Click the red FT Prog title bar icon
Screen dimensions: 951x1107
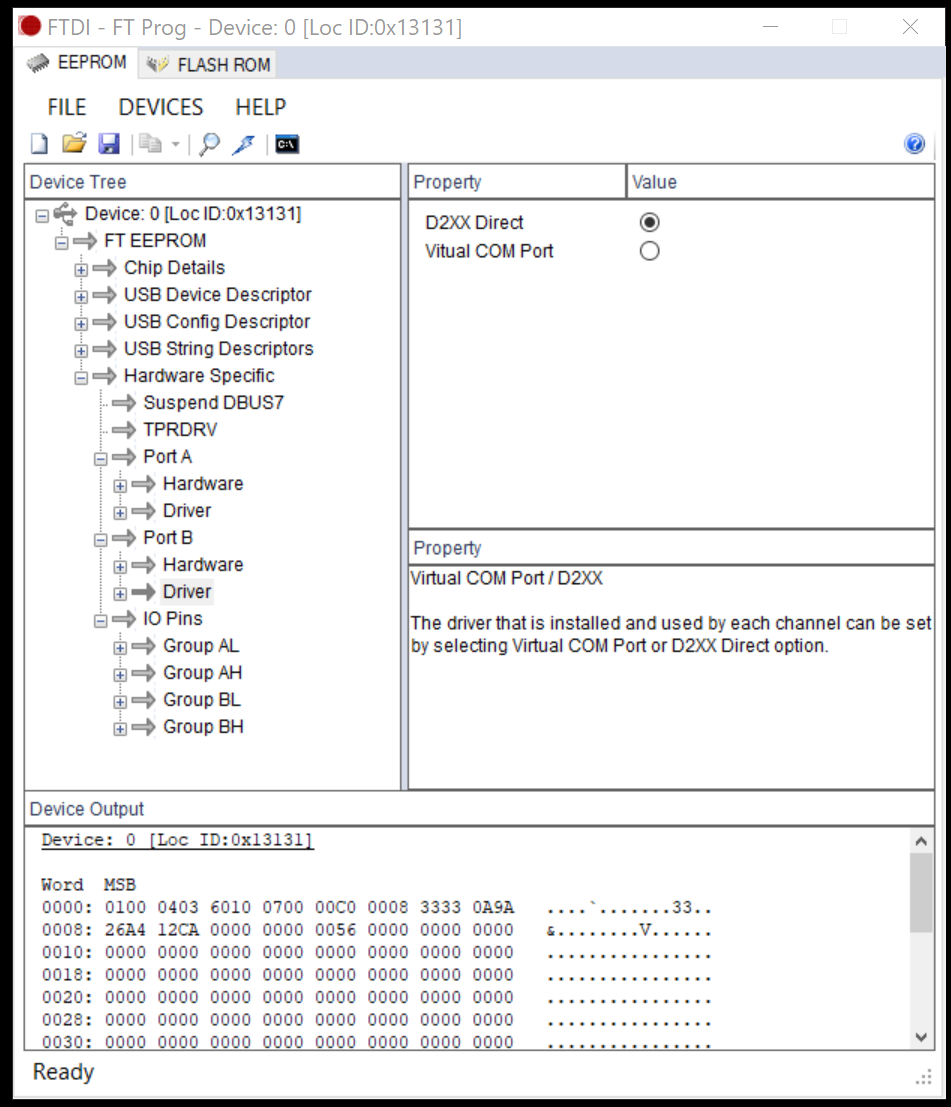(30, 27)
